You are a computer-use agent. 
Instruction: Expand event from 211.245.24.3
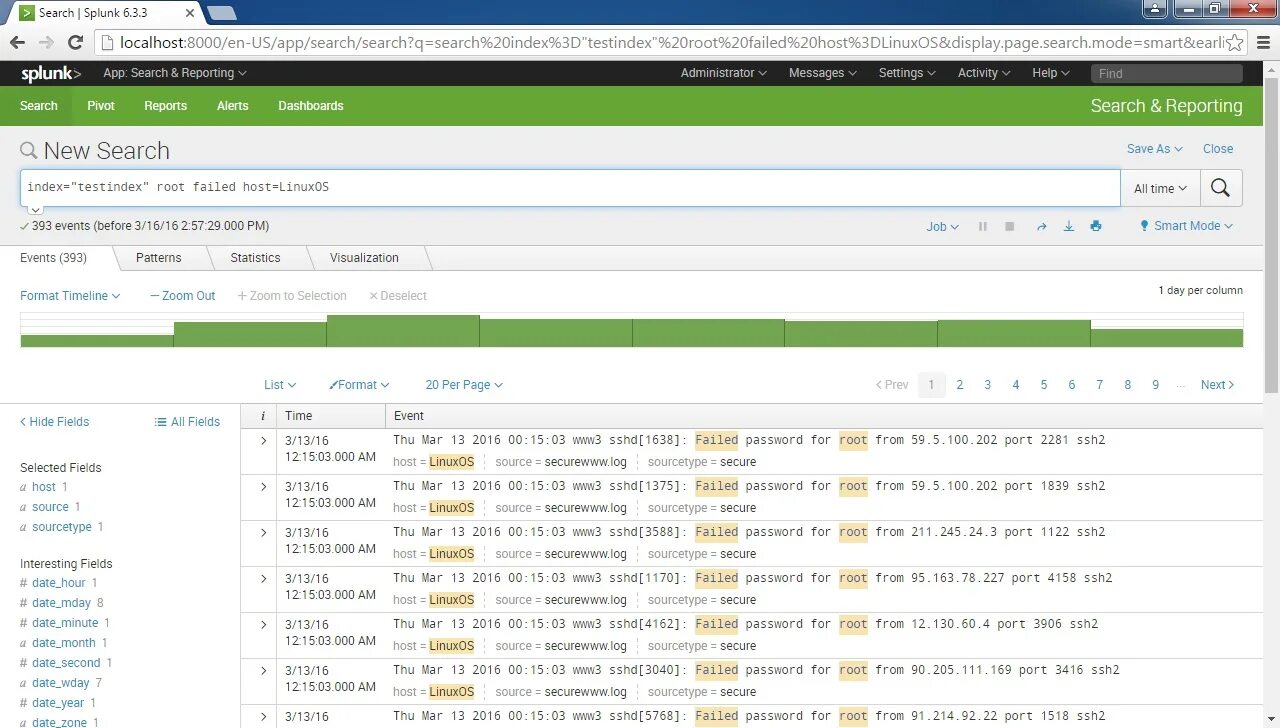264,532
